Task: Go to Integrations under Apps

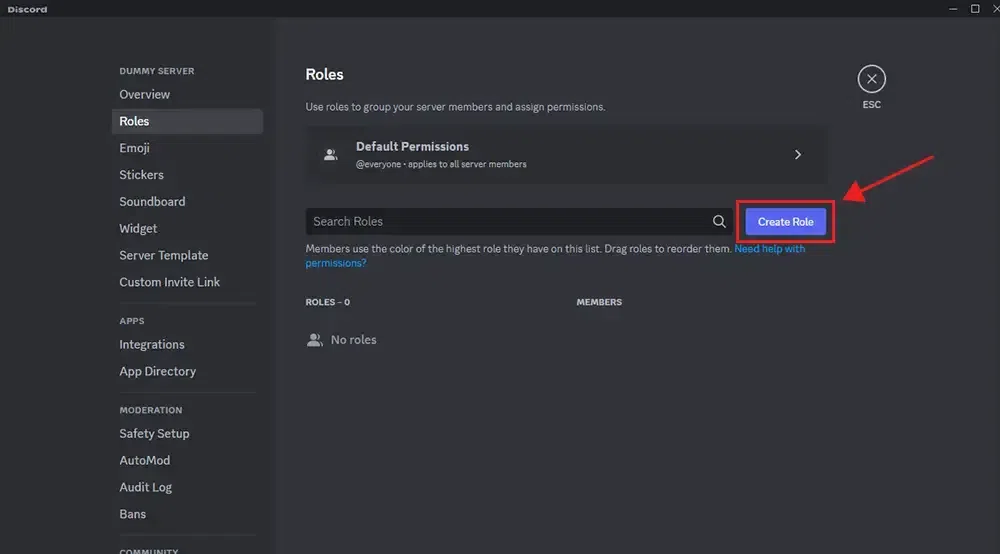Action: point(152,344)
